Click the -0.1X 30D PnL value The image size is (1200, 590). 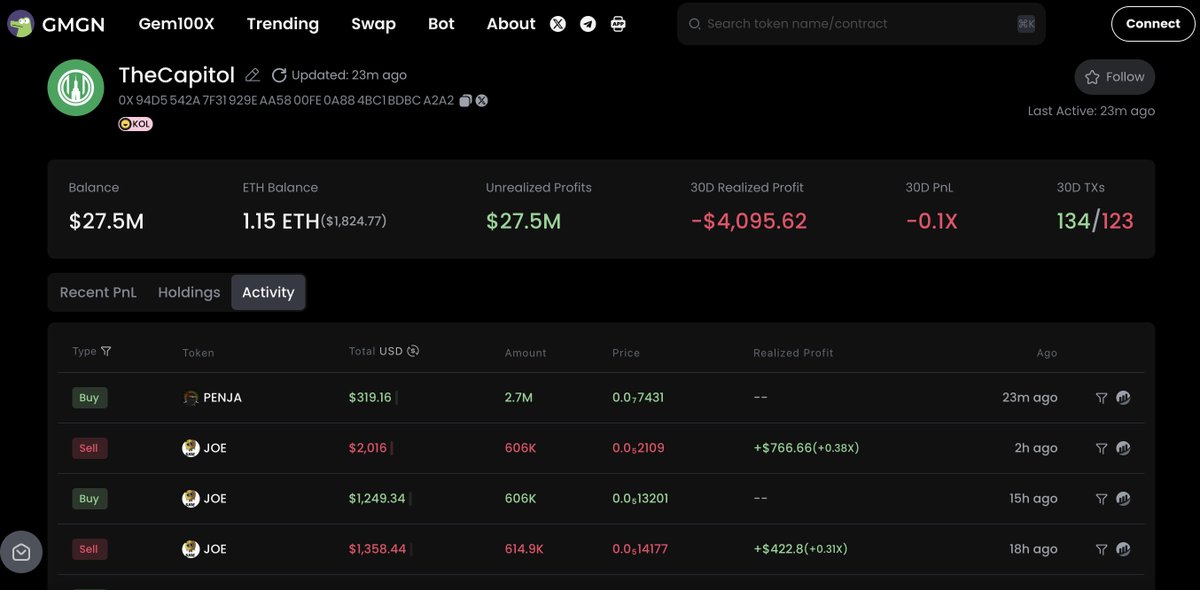coord(931,221)
